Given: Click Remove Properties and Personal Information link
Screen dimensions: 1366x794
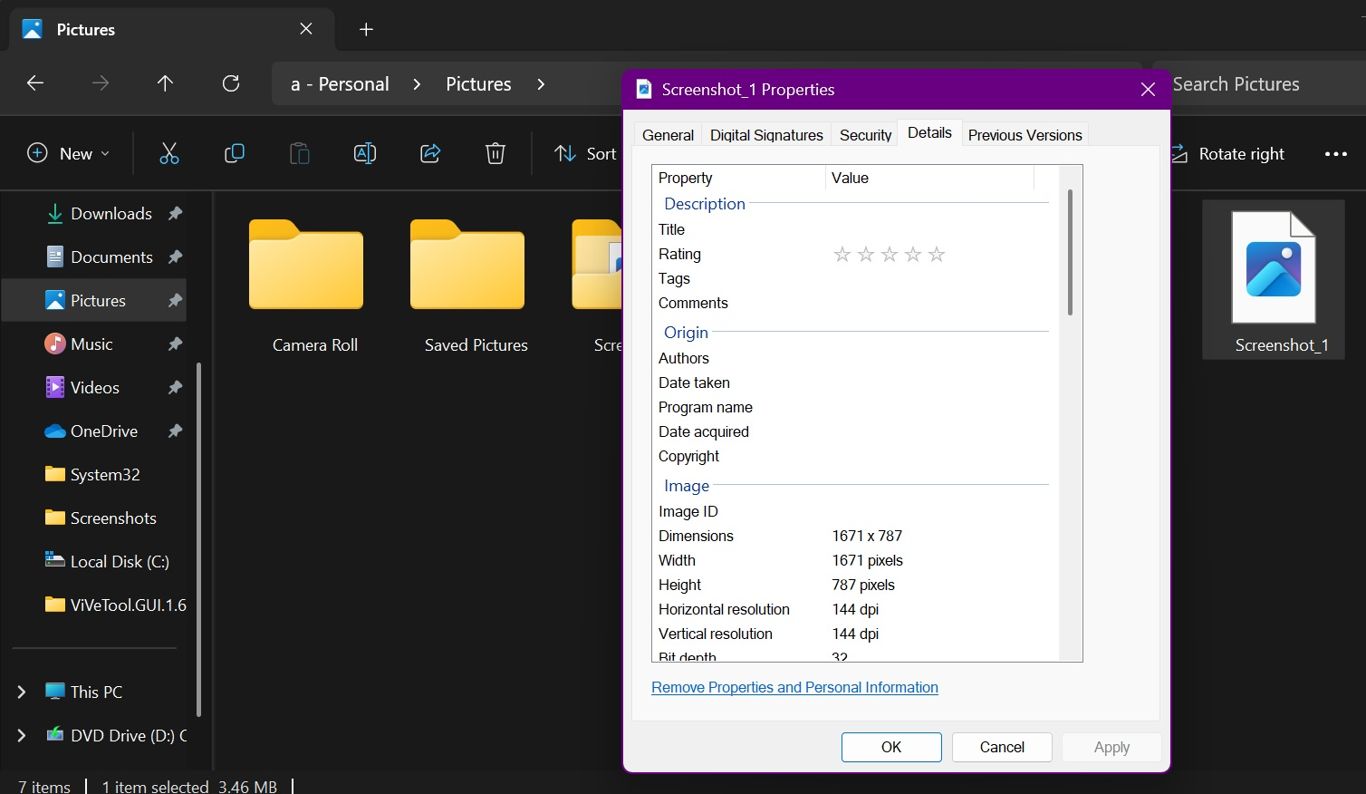Looking at the screenshot, I should click(794, 687).
